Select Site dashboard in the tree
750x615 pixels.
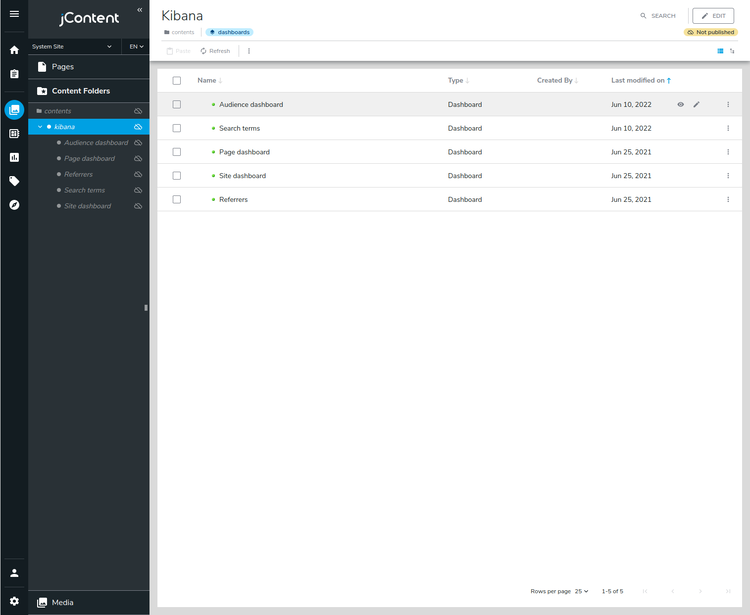pyautogui.click(x=88, y=206)
